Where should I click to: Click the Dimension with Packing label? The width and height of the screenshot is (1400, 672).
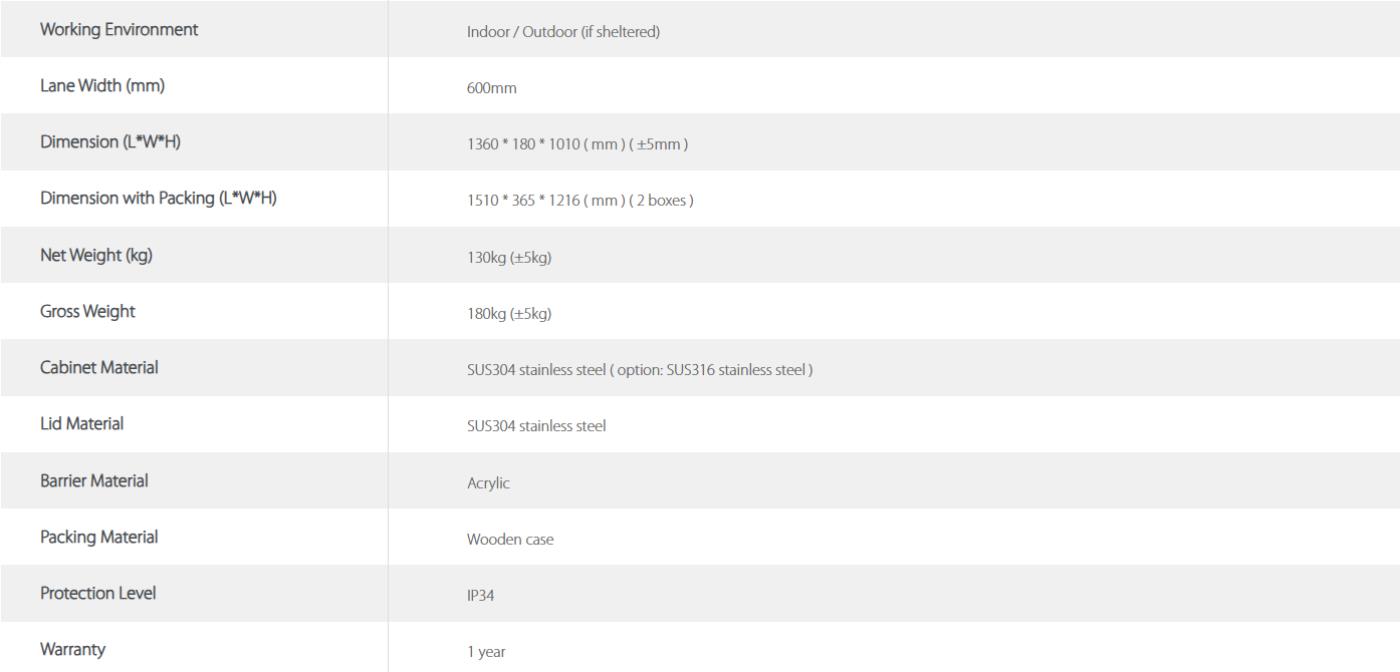[158, 198]
